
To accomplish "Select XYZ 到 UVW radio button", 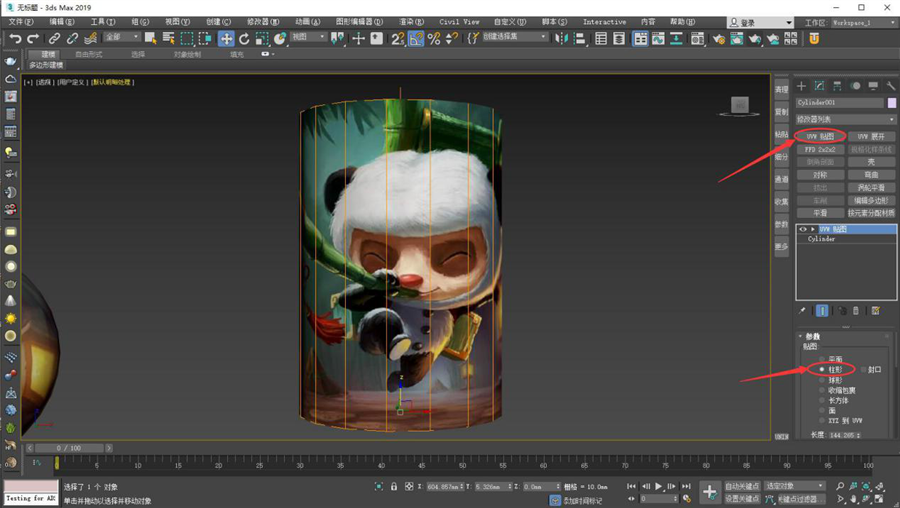I will [x=822, y=421].
